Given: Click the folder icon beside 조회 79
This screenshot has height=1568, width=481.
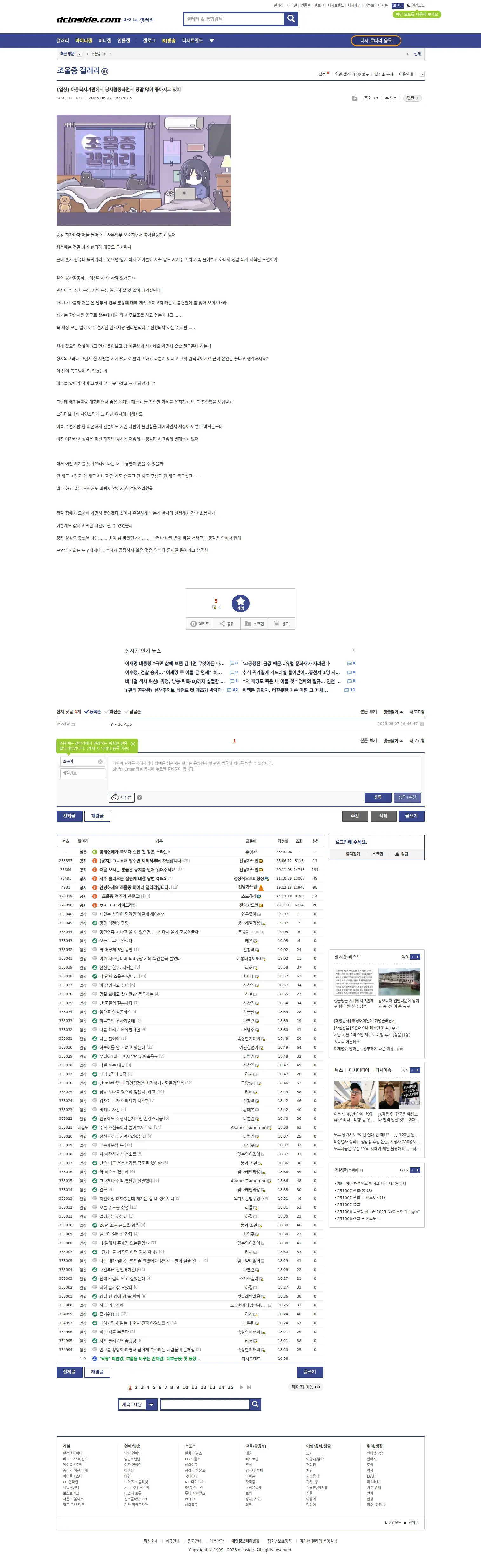Looking at the screenshot, I should (x=354, y=98).
